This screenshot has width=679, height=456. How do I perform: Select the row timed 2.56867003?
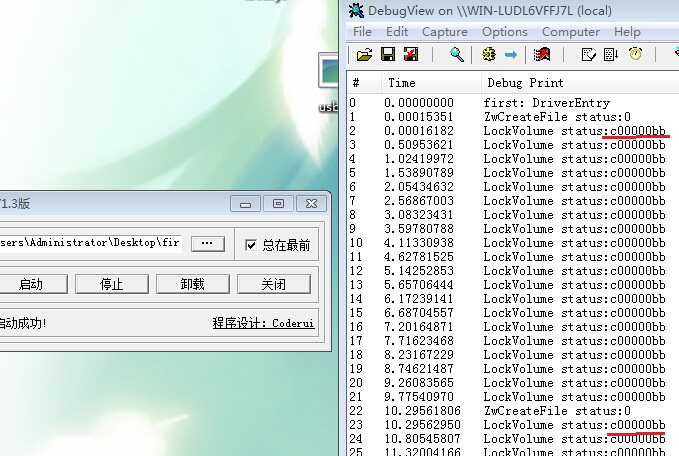click(x=513, y=201)
